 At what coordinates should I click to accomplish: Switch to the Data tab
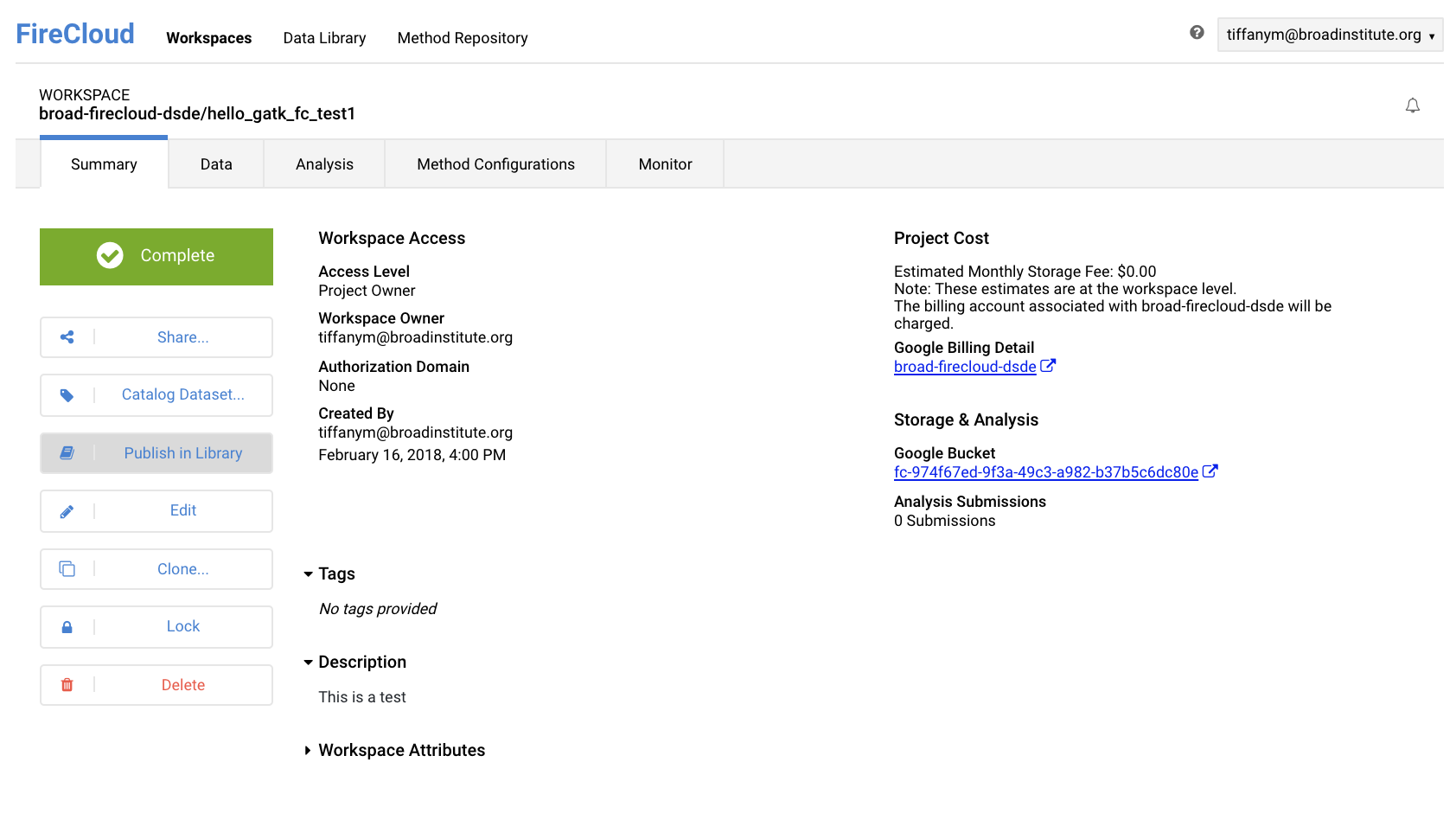pos(216,164)
